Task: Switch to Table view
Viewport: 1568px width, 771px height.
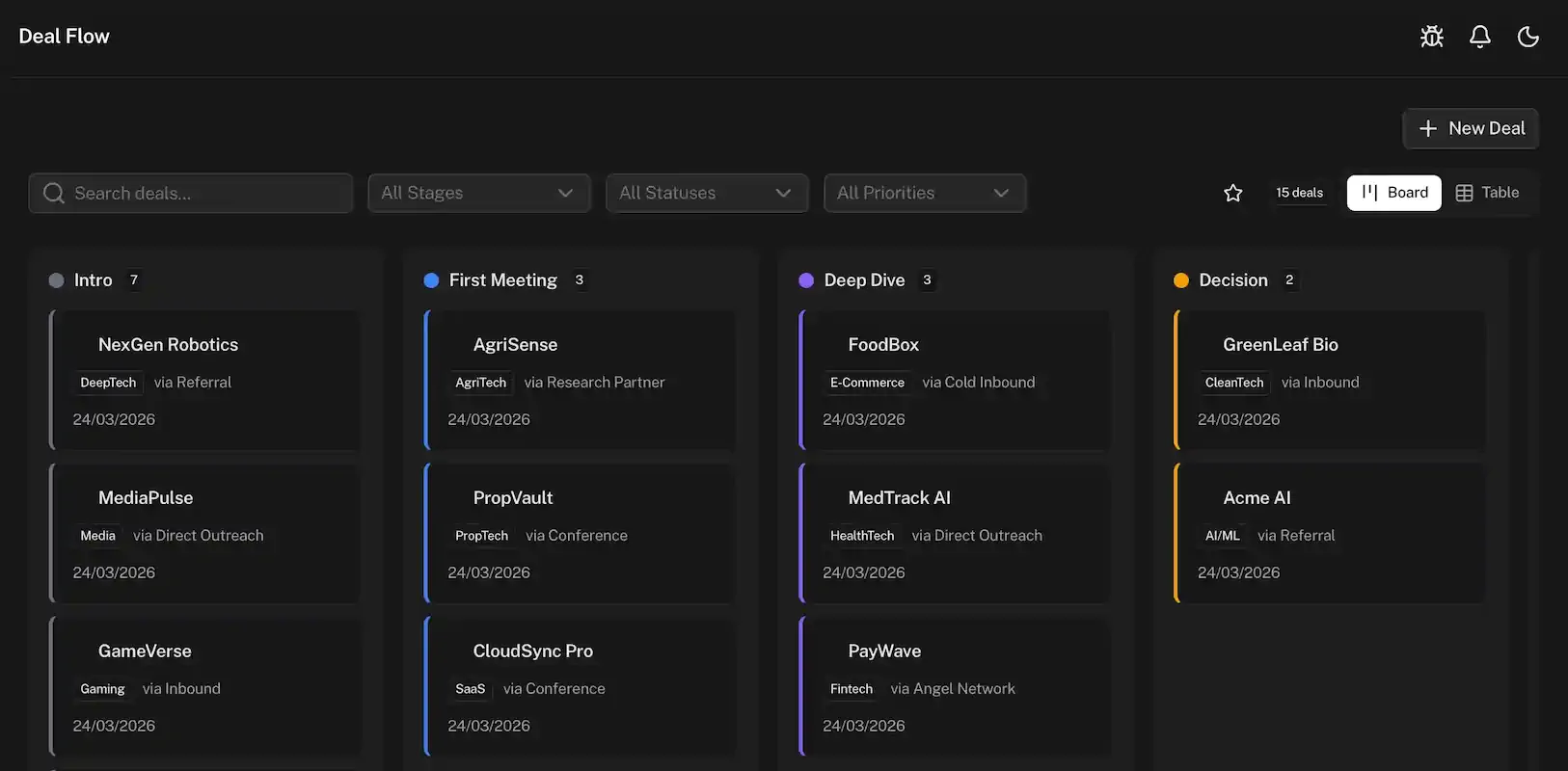Action: tap(1487, 193)
